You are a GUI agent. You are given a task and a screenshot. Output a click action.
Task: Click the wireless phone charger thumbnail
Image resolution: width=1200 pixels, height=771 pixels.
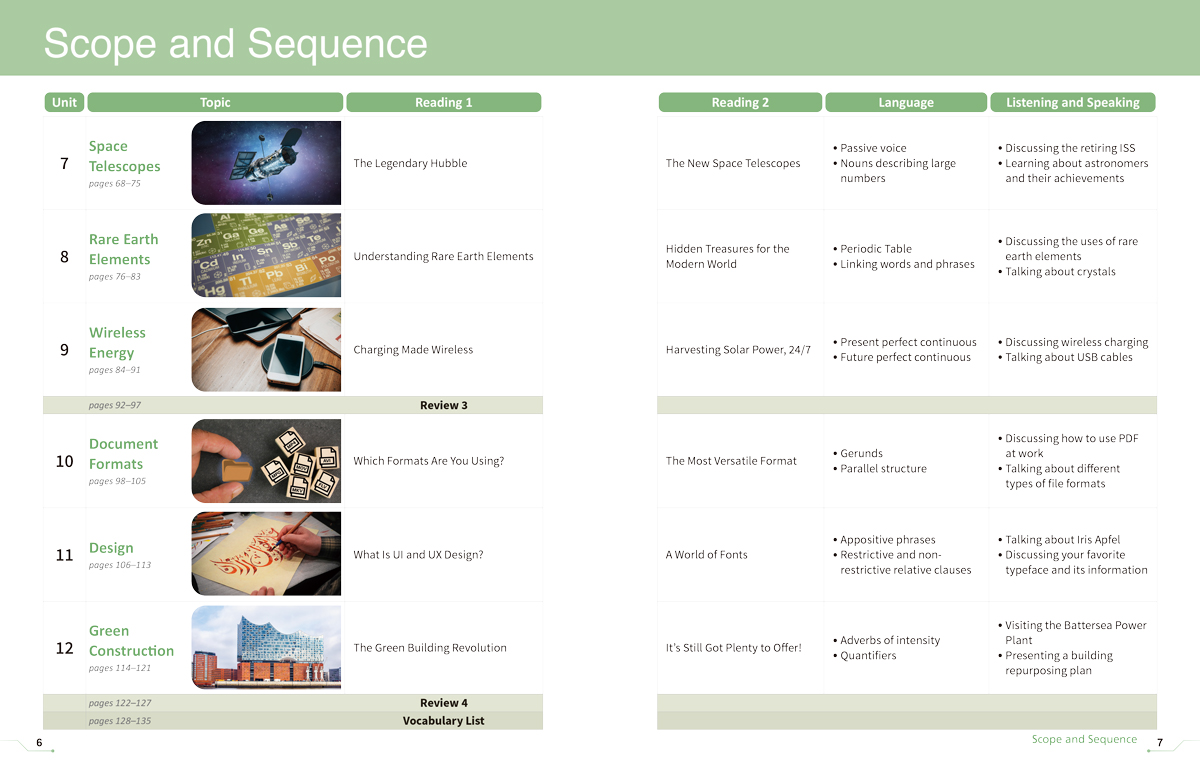click(x=266, y=349)
